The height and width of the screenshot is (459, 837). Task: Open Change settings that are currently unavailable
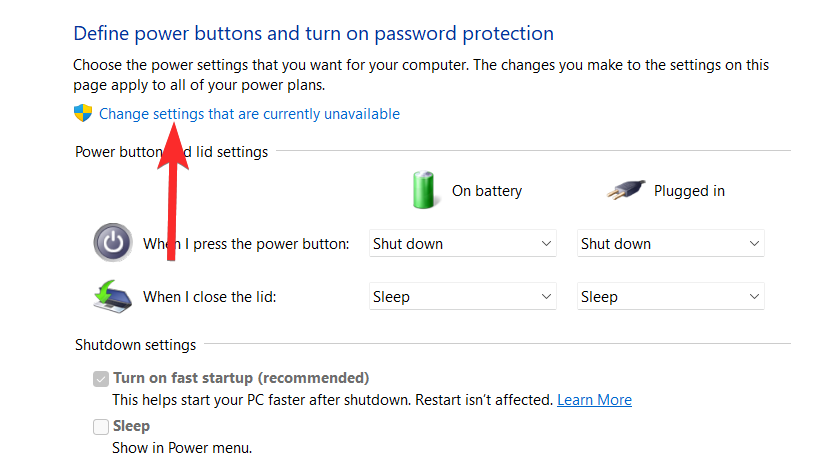click(249, 114)
